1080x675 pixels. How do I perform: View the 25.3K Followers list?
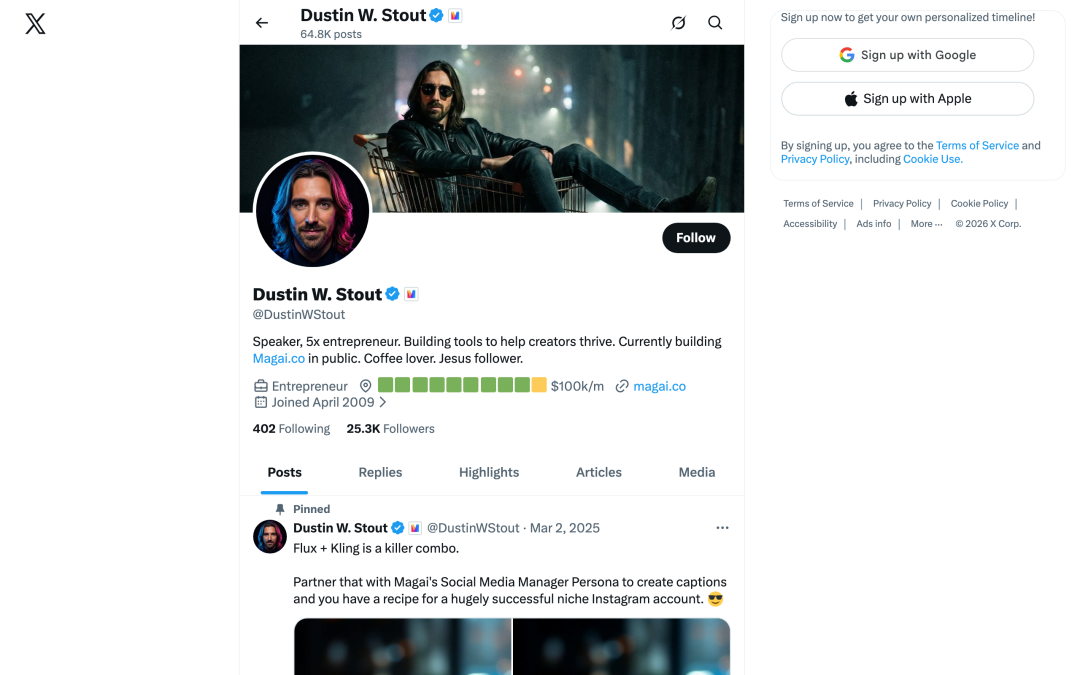click(x=390, y=428)
